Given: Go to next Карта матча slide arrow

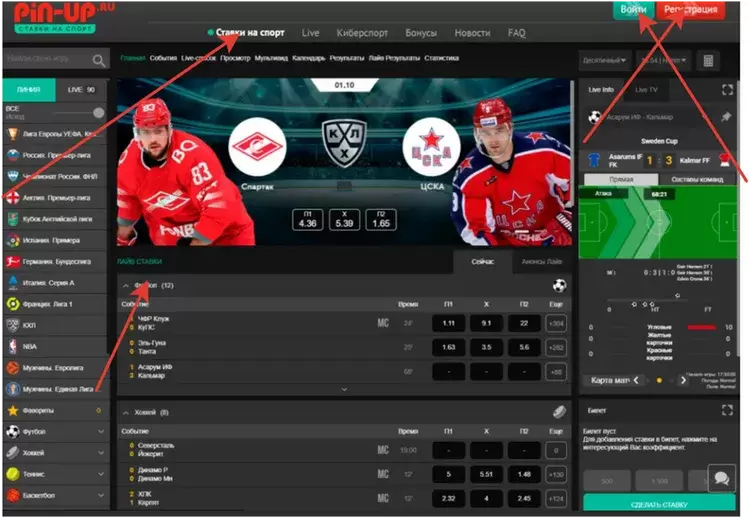Looking at the screenshot, I should 683,380.
